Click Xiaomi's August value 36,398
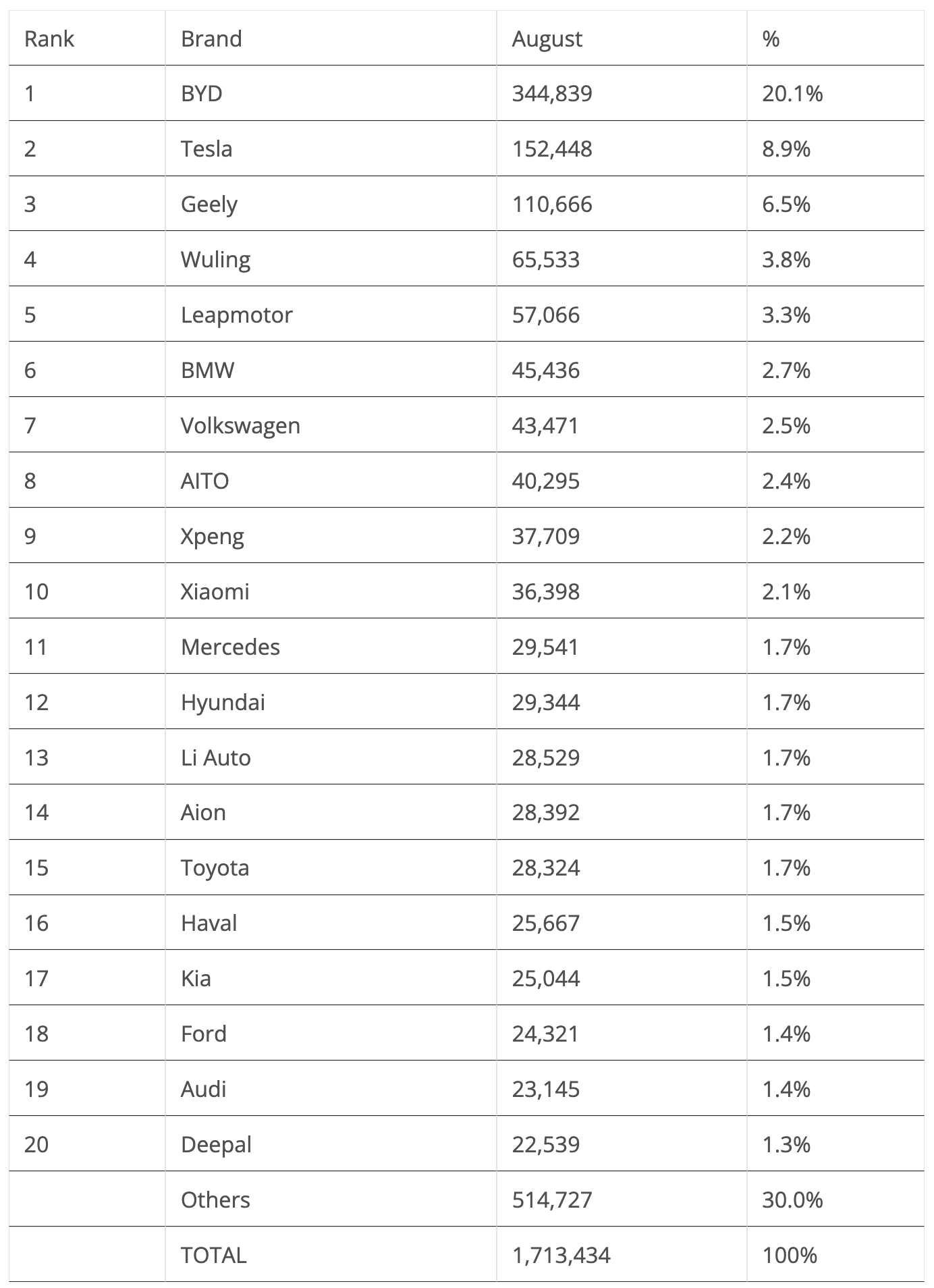Screen dimensions: 934x1288 click(545, 591)
